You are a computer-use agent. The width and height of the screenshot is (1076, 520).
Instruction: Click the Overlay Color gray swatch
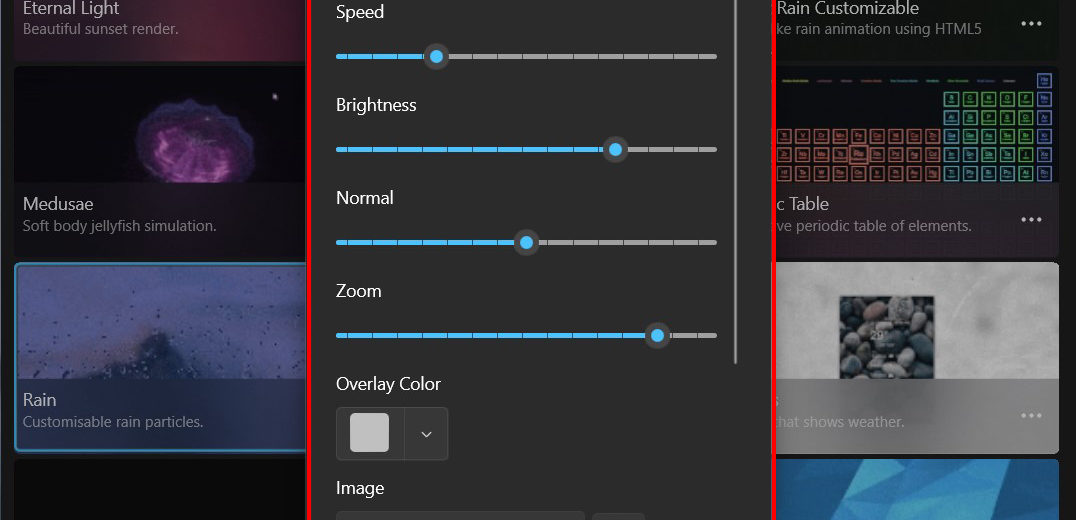click(x=370, y=434)
